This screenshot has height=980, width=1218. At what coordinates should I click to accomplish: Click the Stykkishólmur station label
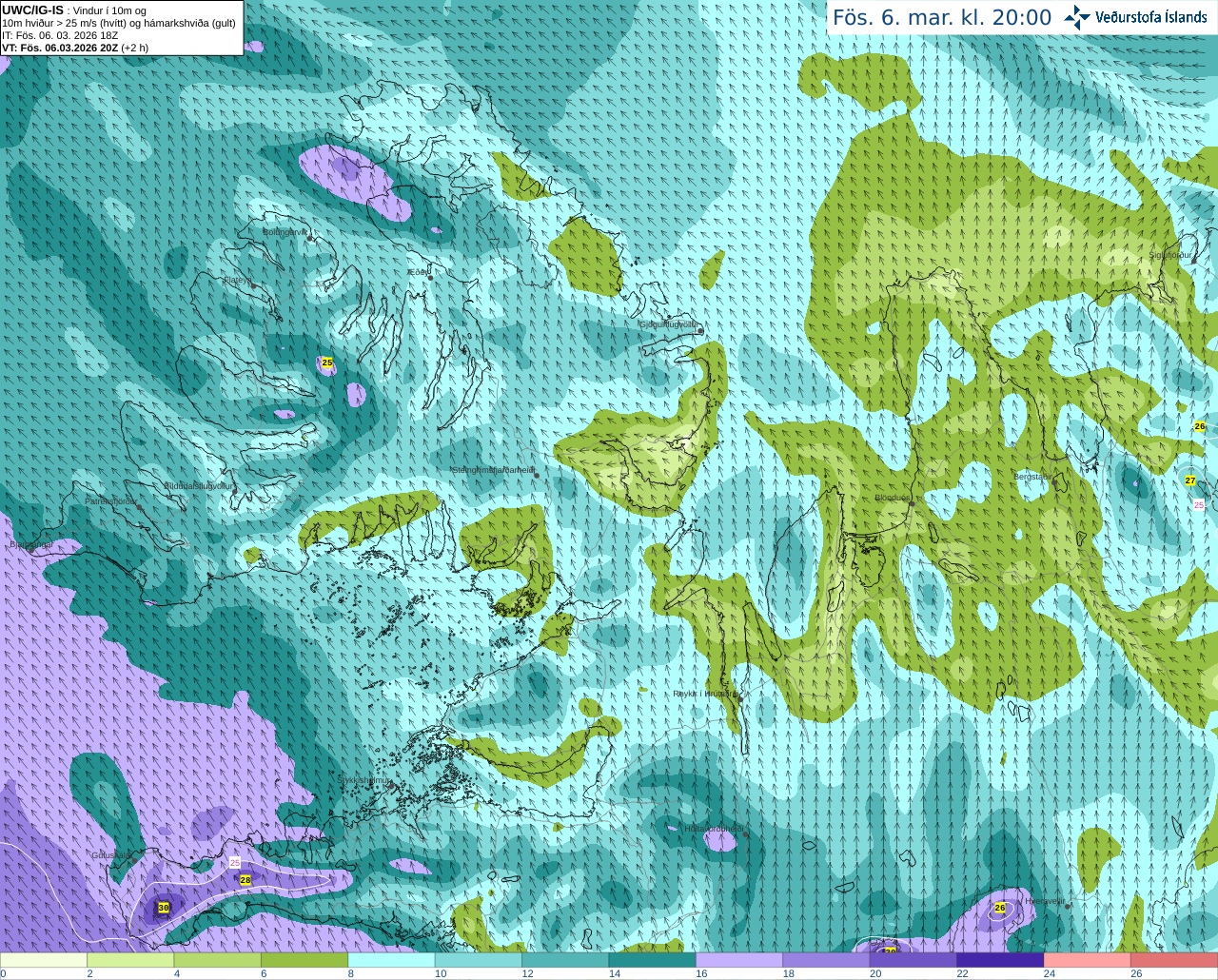click(363, 780)
